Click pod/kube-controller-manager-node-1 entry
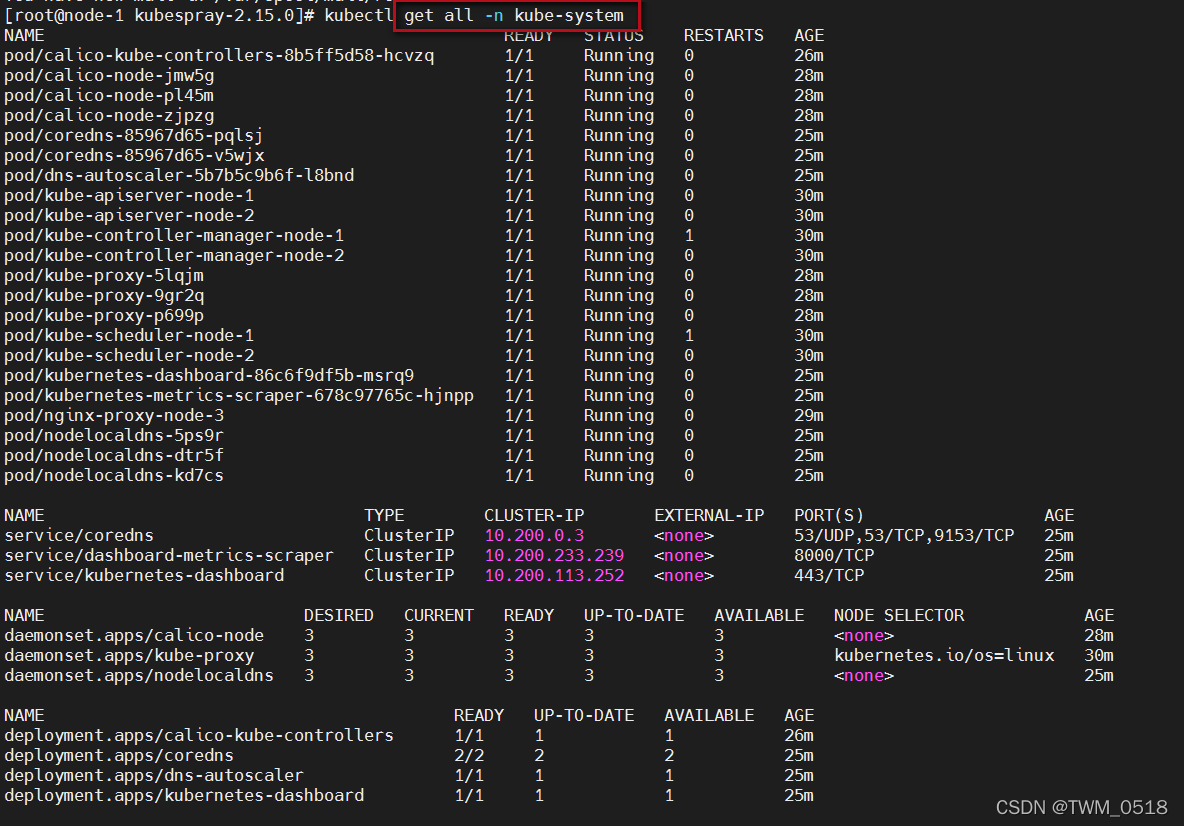This screenshot has height=827, width=1184. (x=174, y=236)
